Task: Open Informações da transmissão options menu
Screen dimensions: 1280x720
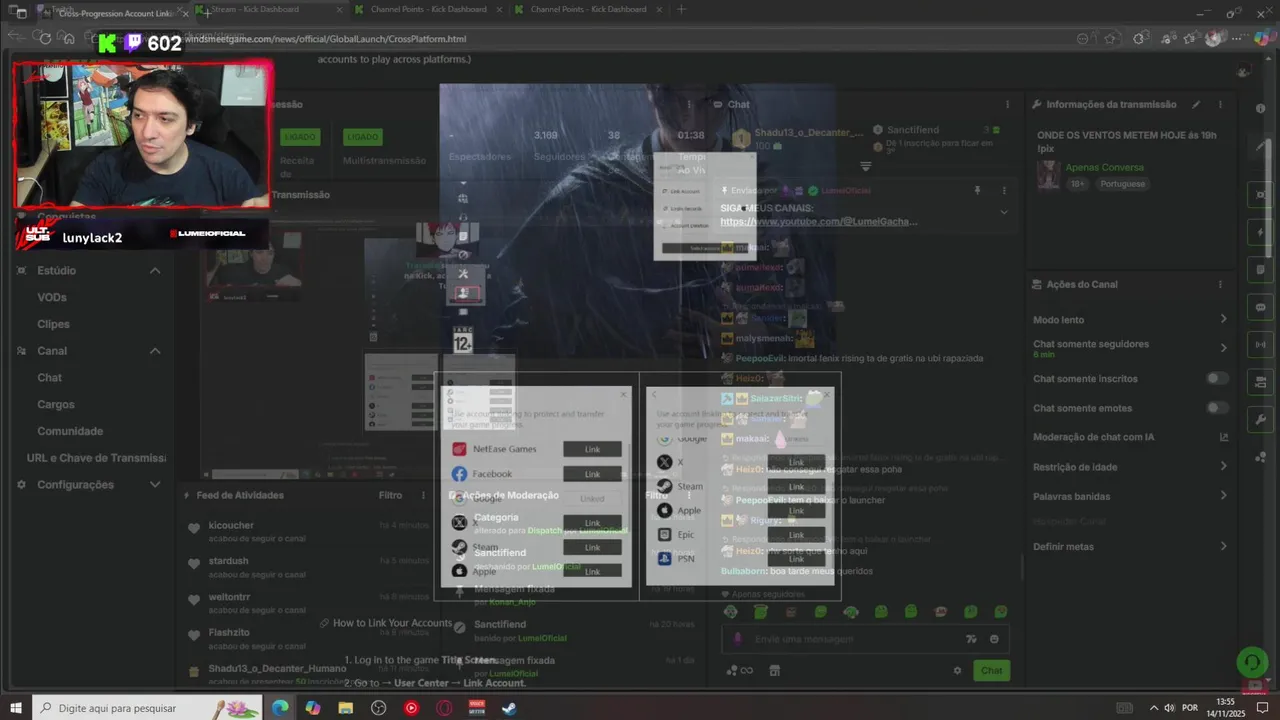Action: [x=1220, y=104]
